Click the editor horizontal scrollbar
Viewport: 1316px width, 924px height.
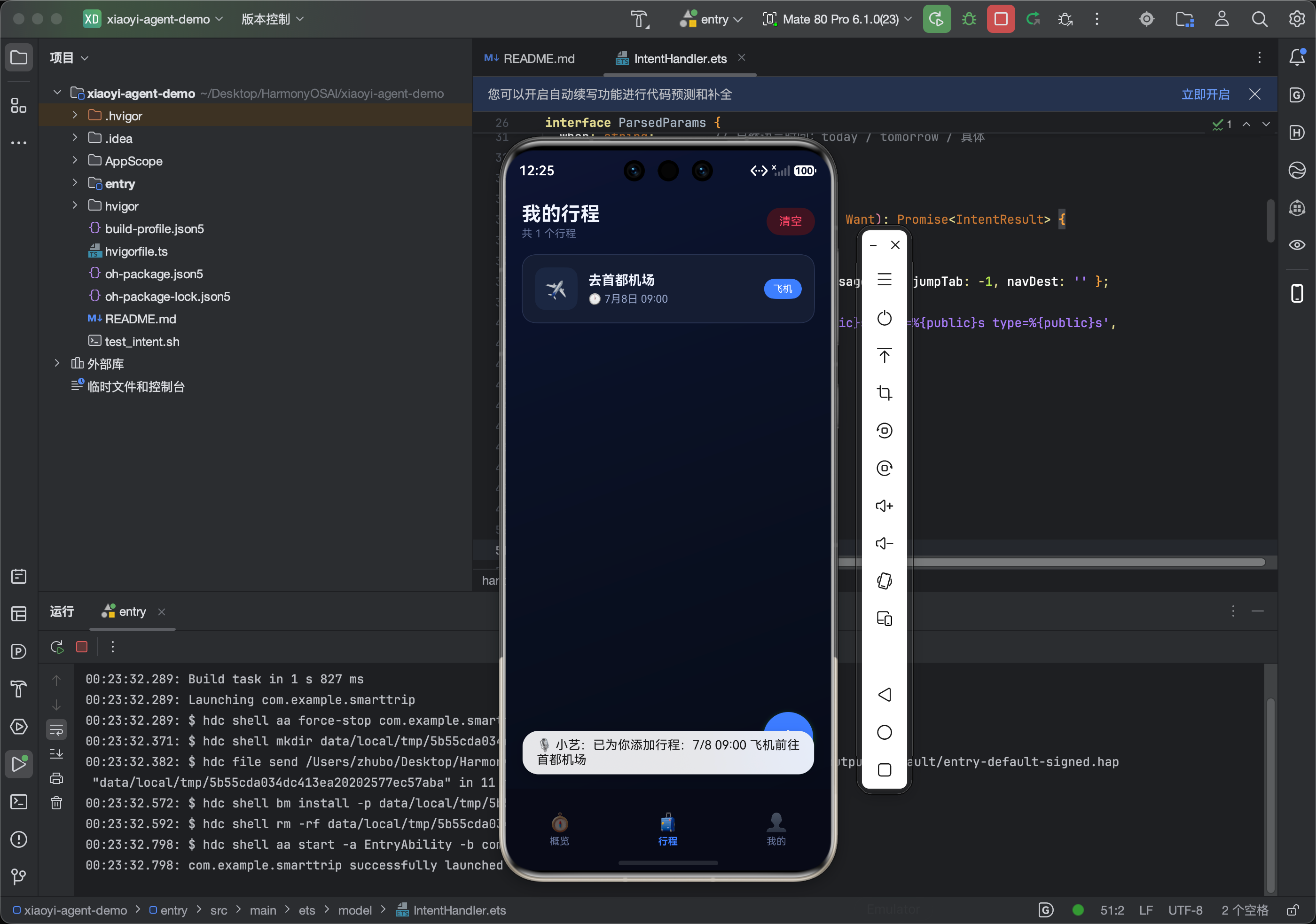tap(1052, 562)
